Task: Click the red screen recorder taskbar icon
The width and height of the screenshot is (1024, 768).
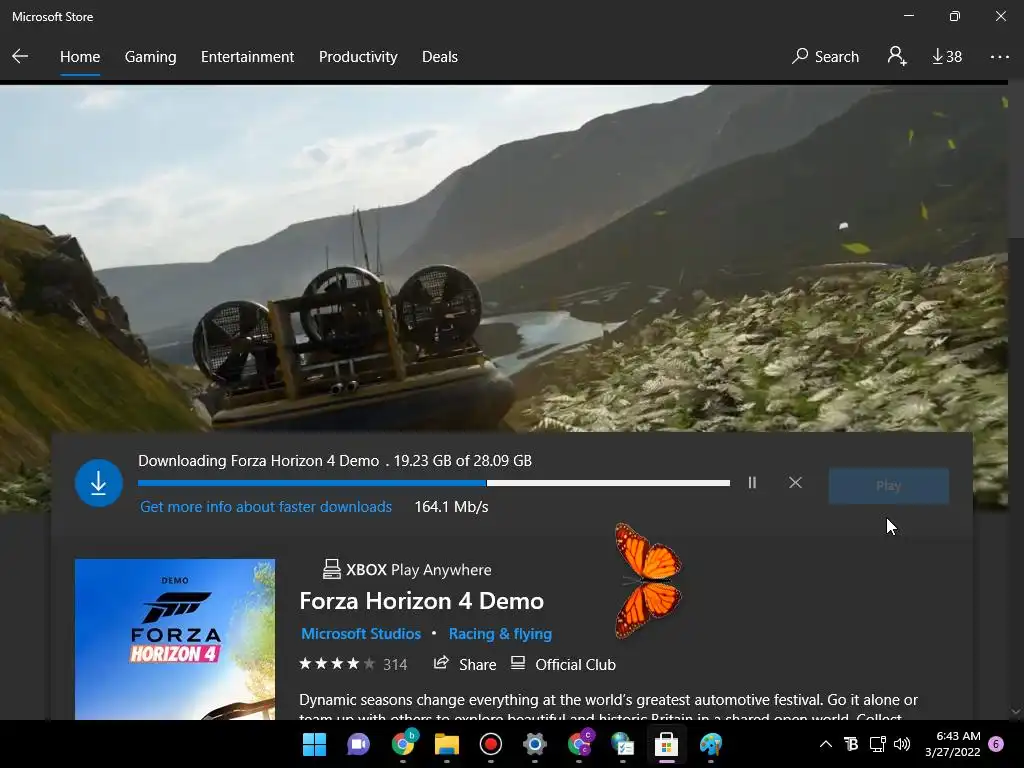Action: pos(490,744)
